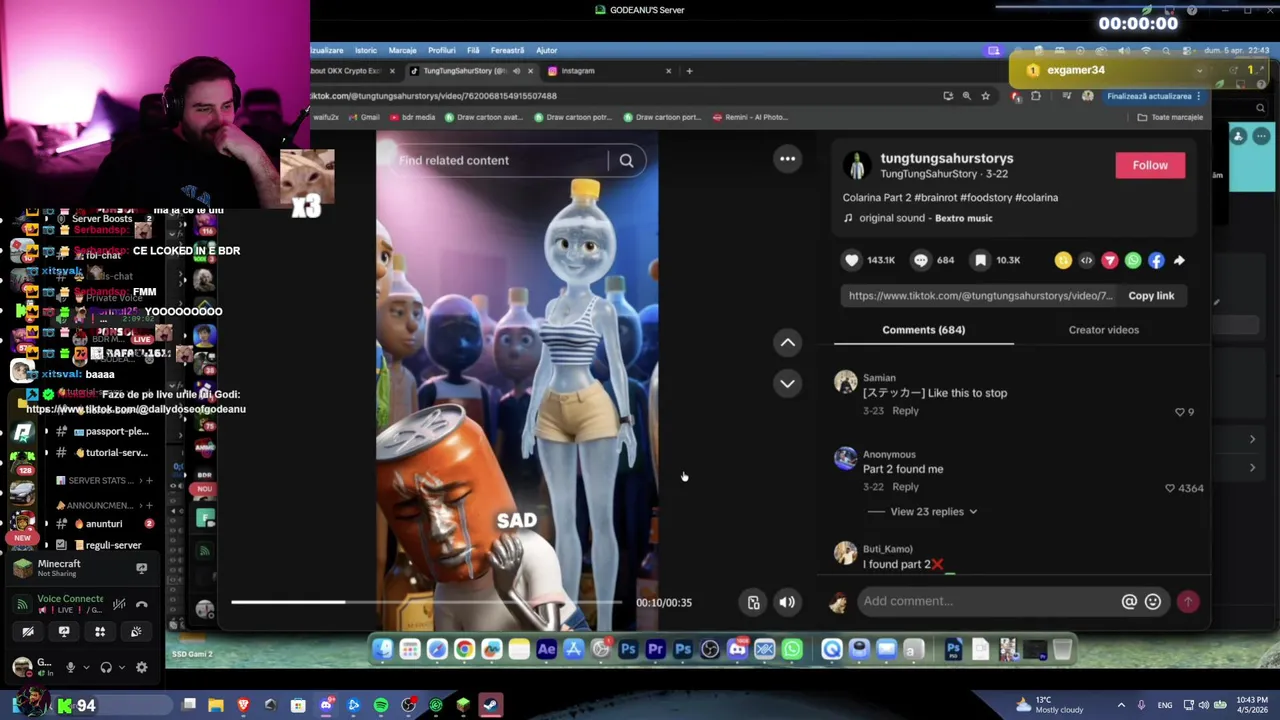Follow tungtungsahurstorys
Image resolution: width=1280 pixels, height=720 pixels.
(x=1150, y=165)
